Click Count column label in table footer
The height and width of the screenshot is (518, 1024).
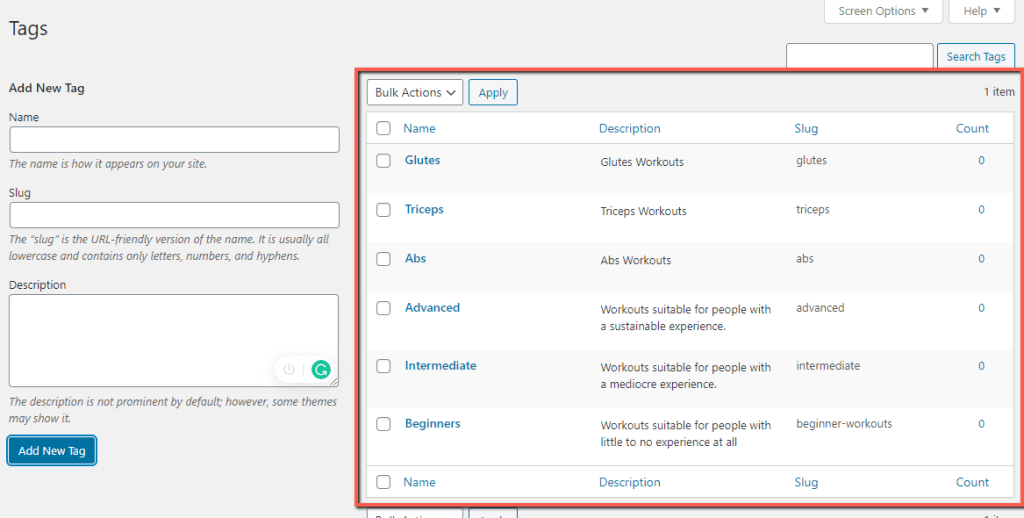pos(972,482)
